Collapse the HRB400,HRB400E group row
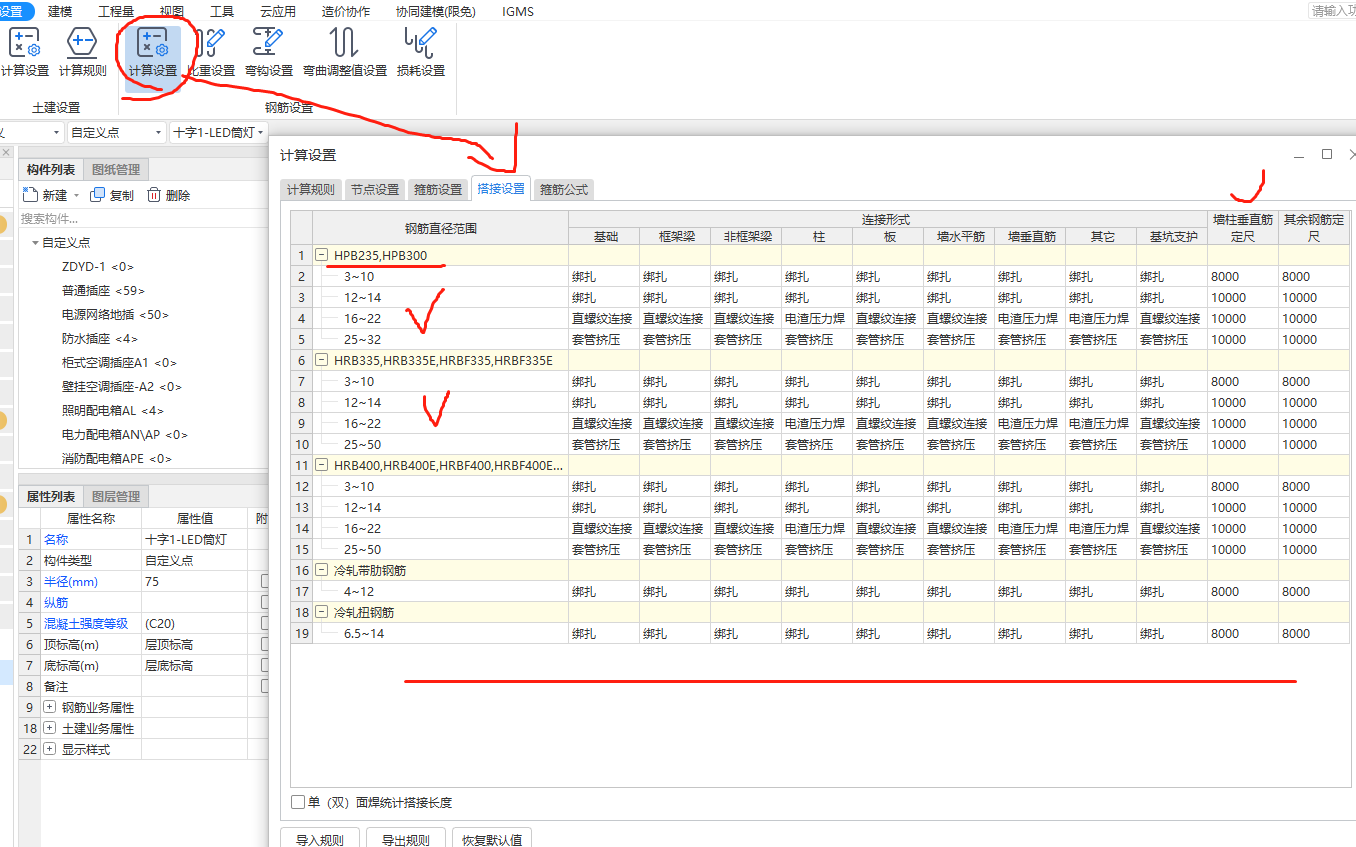 tap(322, 465)
